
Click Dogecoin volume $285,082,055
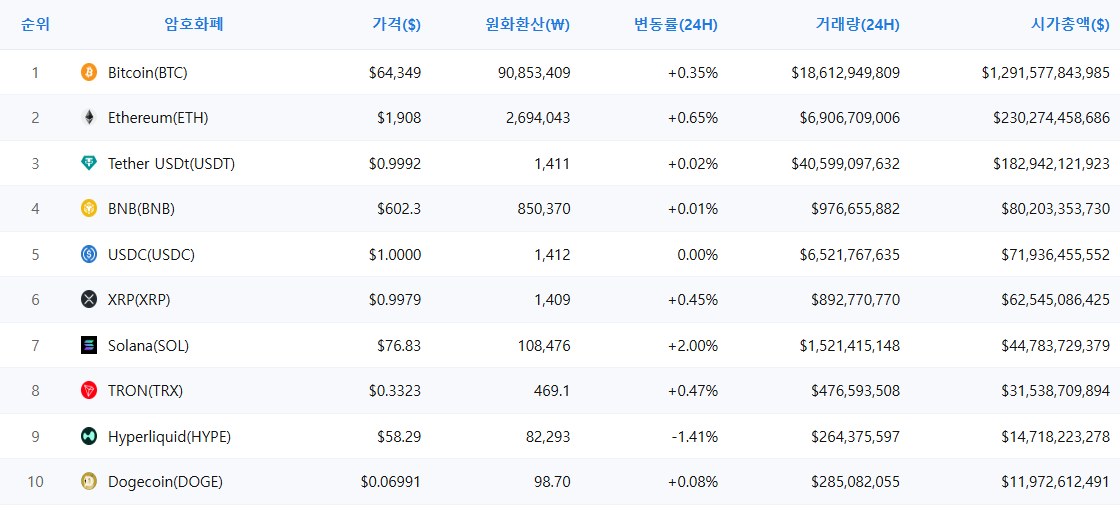click(856, 482)
